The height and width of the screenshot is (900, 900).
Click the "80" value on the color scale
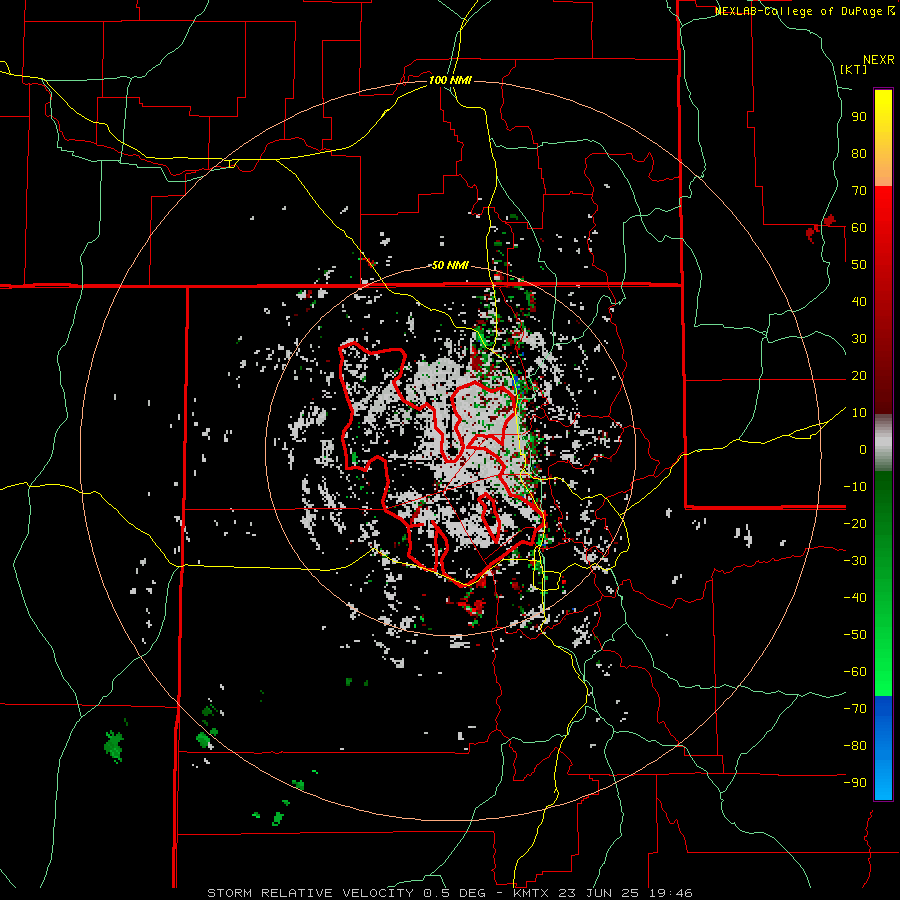(859, 154)
